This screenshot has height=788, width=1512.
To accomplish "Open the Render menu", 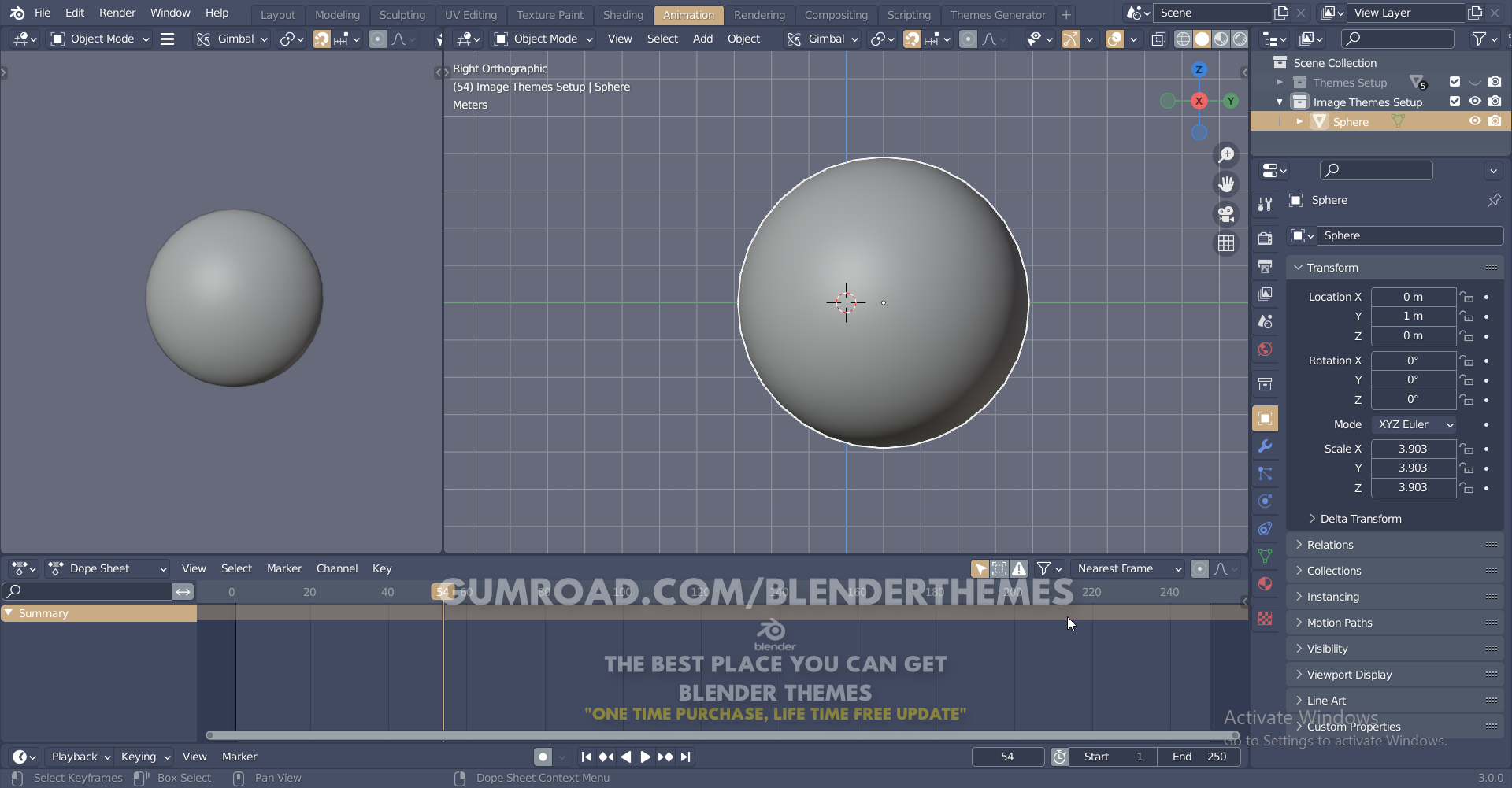I will [117, 13].
